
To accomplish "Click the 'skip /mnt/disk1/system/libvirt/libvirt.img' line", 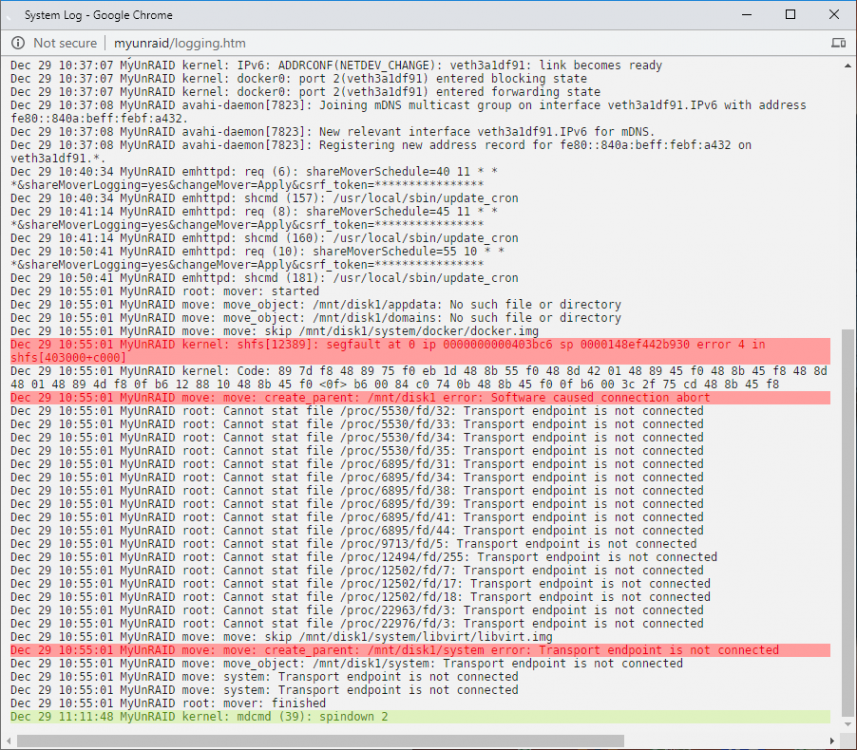I will point(281,637).
